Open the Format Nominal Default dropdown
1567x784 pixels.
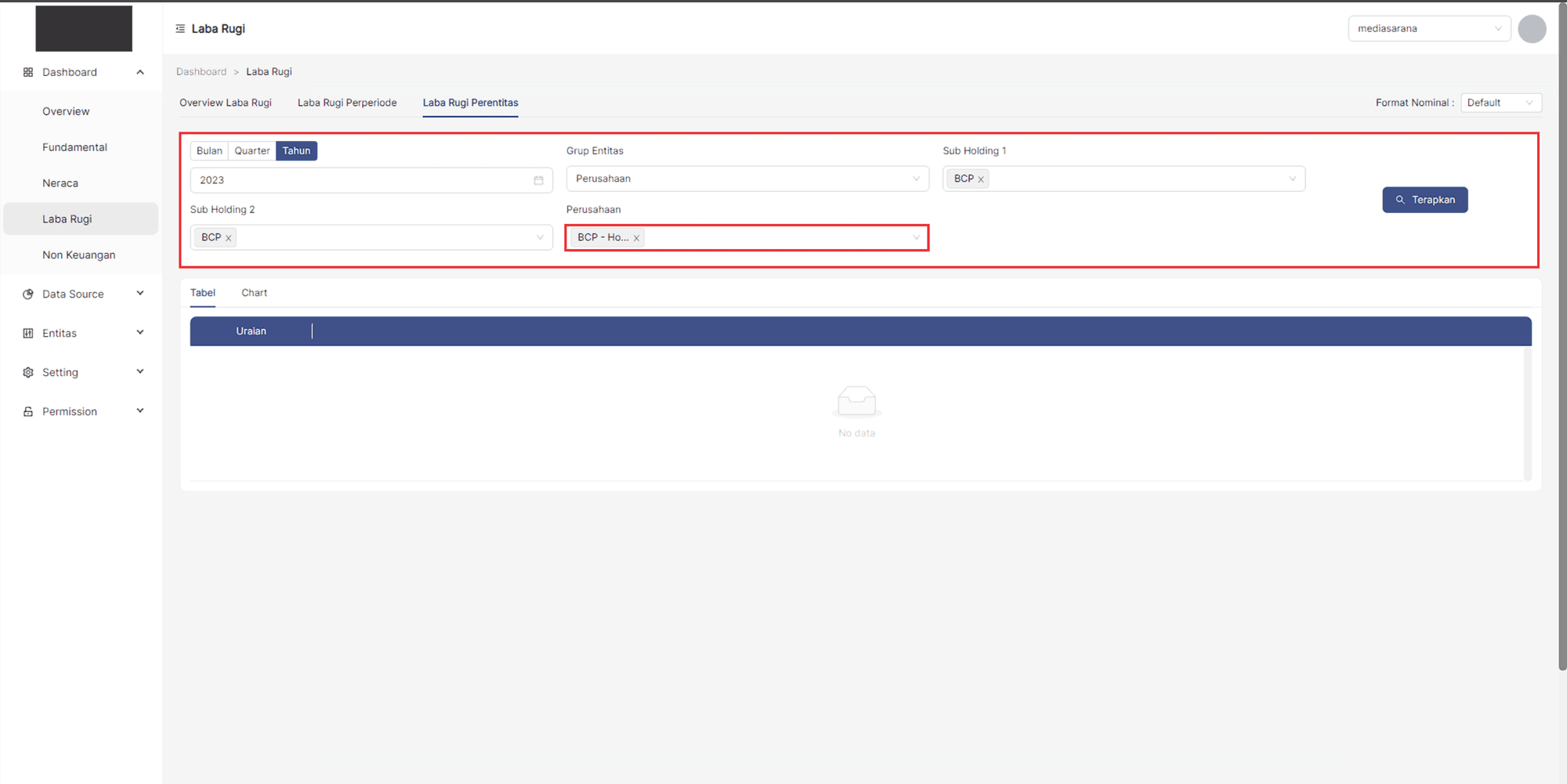tap(1500, 103)
